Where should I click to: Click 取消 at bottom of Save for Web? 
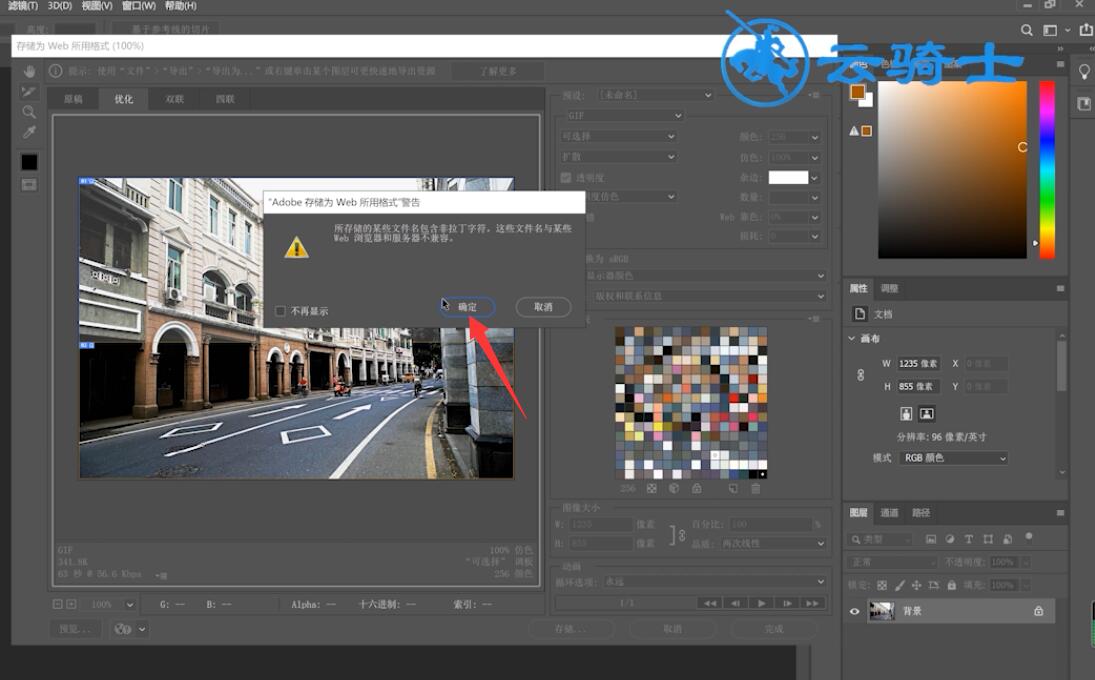tap(673, 629)
